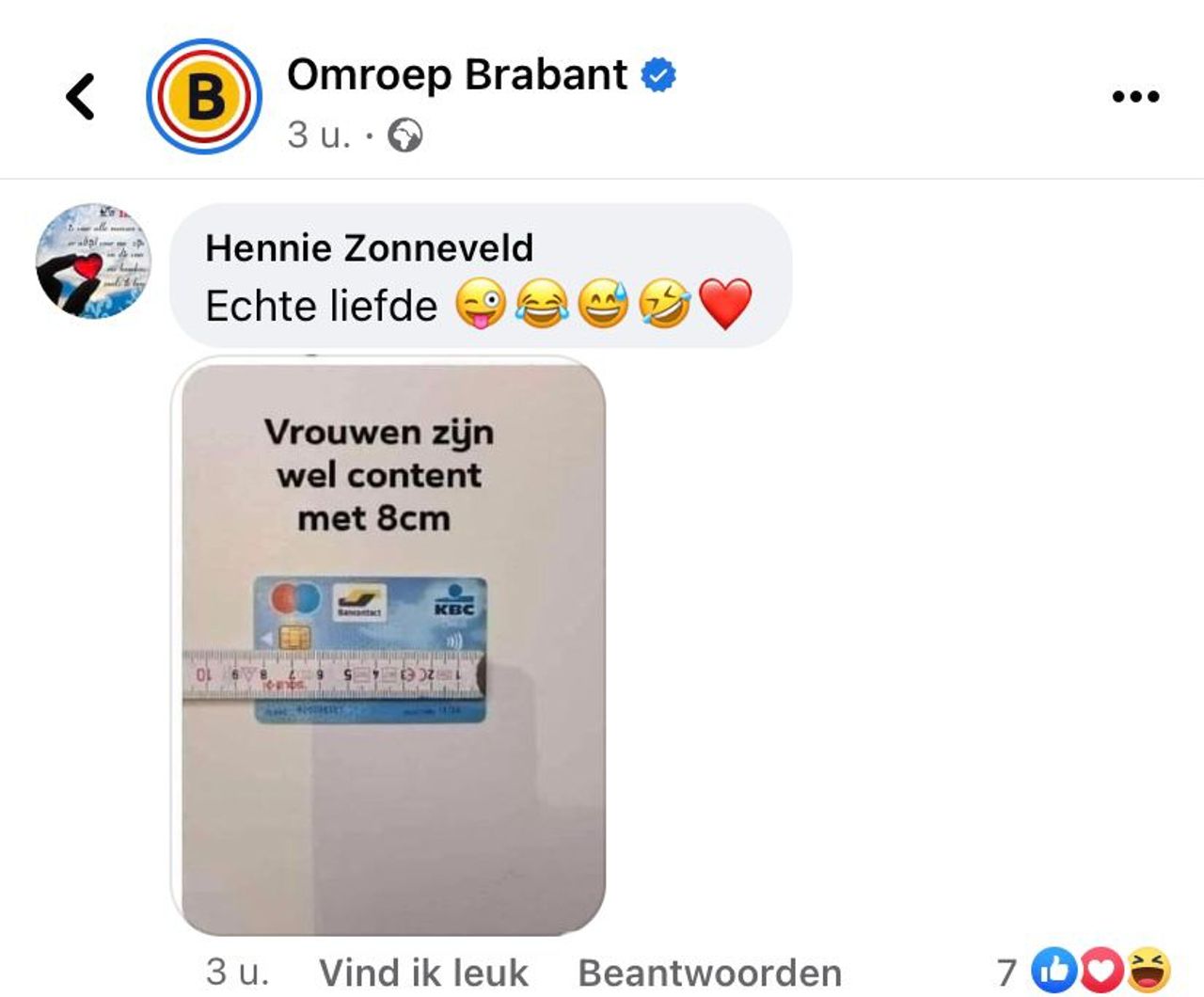Image resolution: width=1204 pixels, height=997 pixels.
Task: Tap the back arrow icon
Action: (81, 96)
